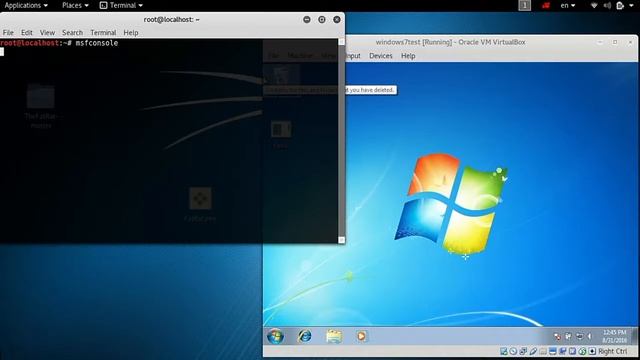Click workspace indicator number 1
Image resolution: width=640 pixels, height=360 pixels.
[524, 5]
